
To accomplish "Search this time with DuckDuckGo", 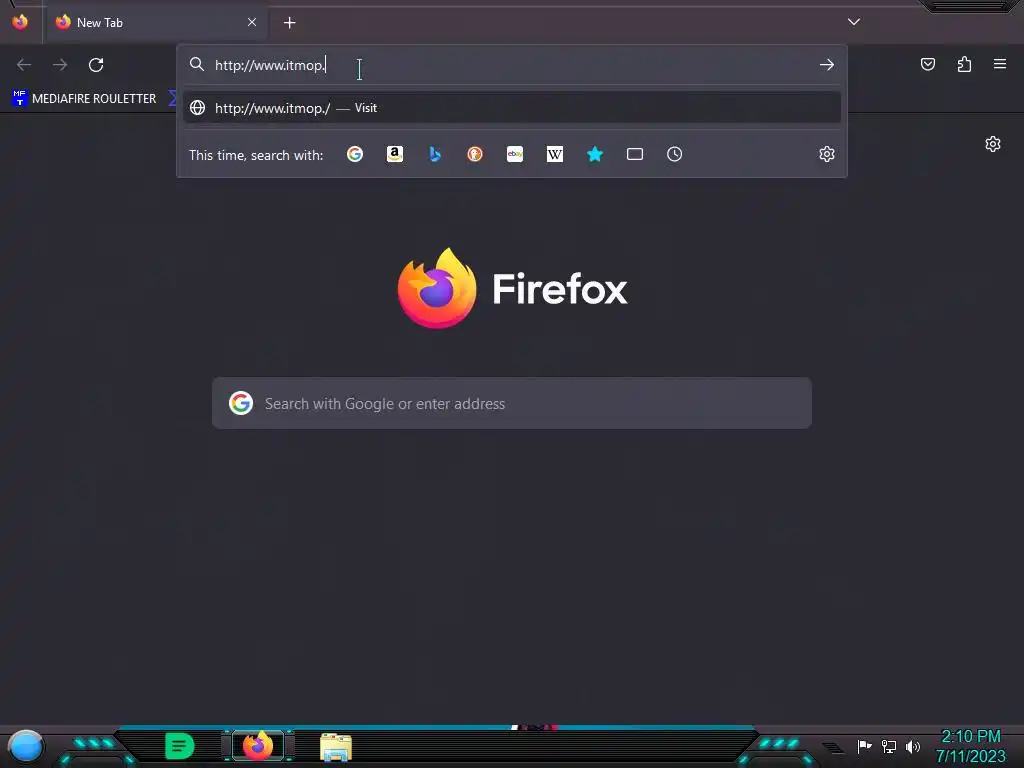I will (475, 154).
